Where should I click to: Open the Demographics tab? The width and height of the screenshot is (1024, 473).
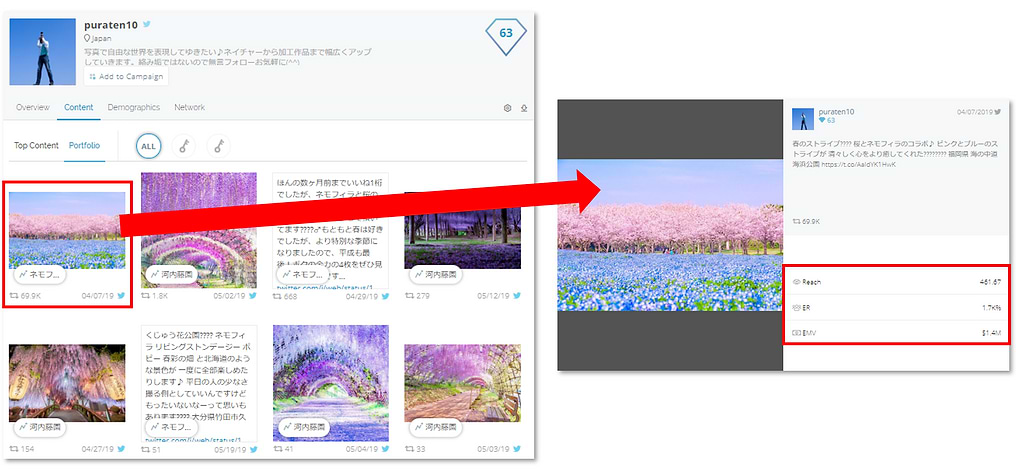pyautogui.click(x=134, y=107)
